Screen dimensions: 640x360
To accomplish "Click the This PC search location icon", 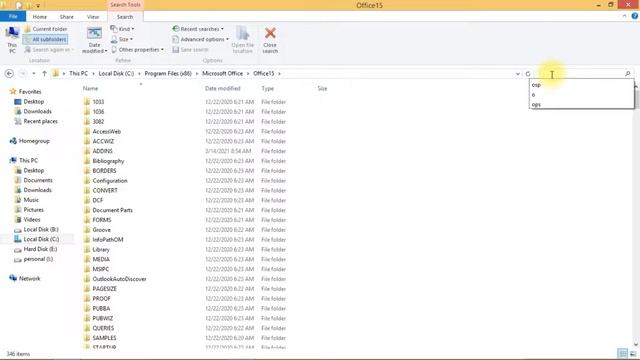I will pyautogui.click(x=12, y=40).
